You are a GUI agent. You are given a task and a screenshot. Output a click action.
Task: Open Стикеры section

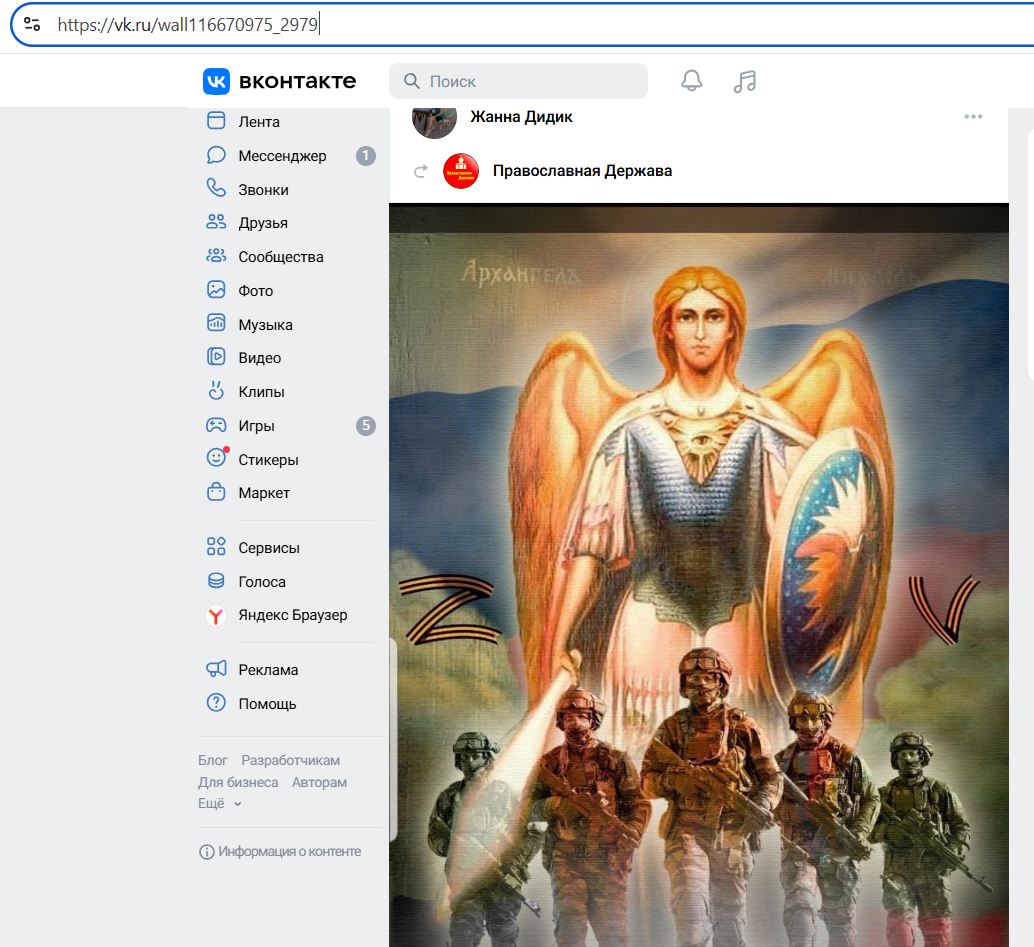pos(268,460)
